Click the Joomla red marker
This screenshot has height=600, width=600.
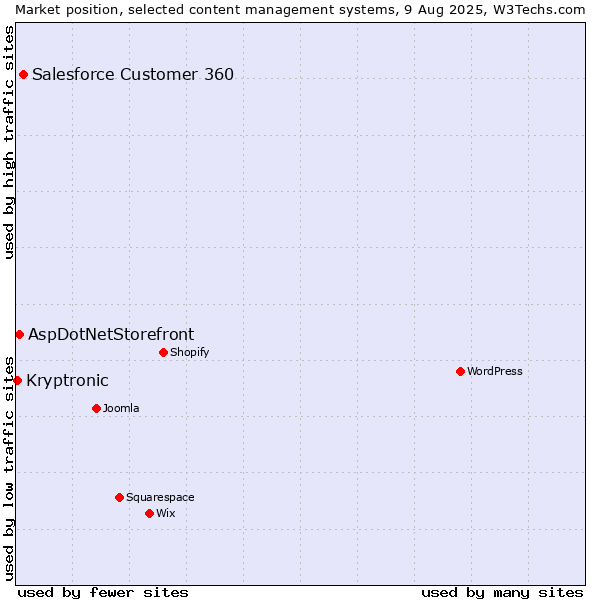click(x=96, y=409)
